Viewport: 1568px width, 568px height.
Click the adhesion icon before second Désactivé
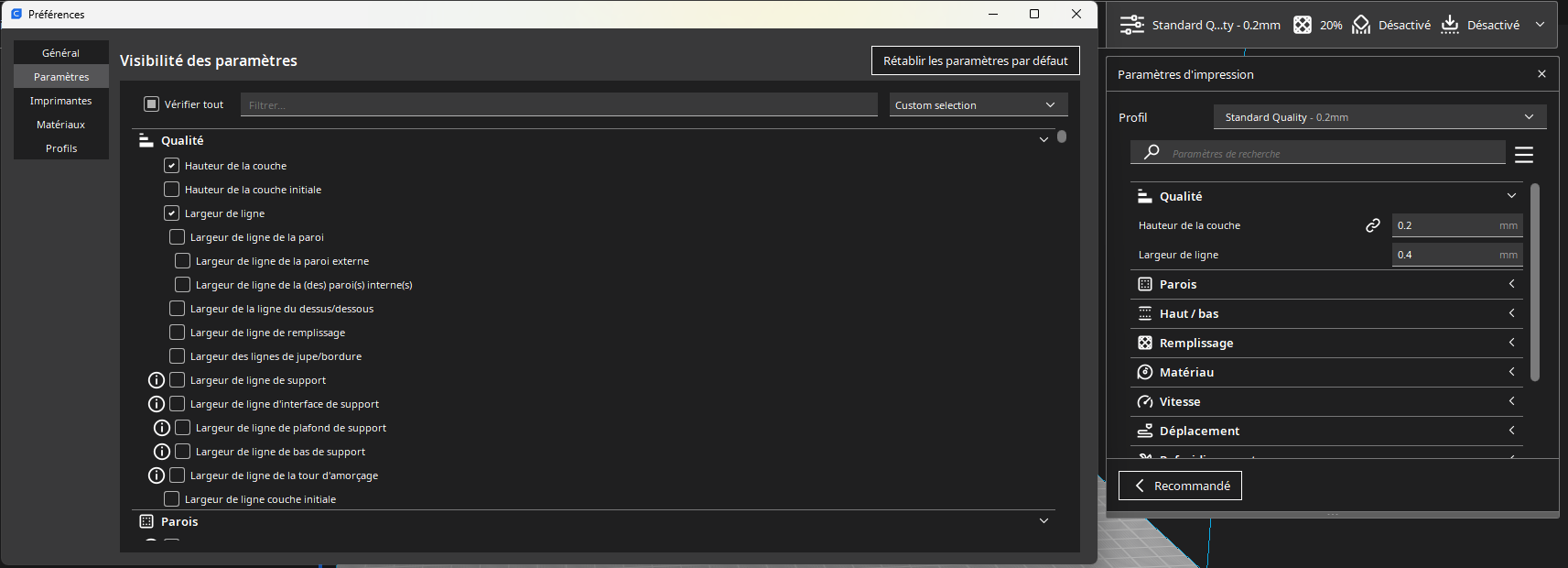1450,25
